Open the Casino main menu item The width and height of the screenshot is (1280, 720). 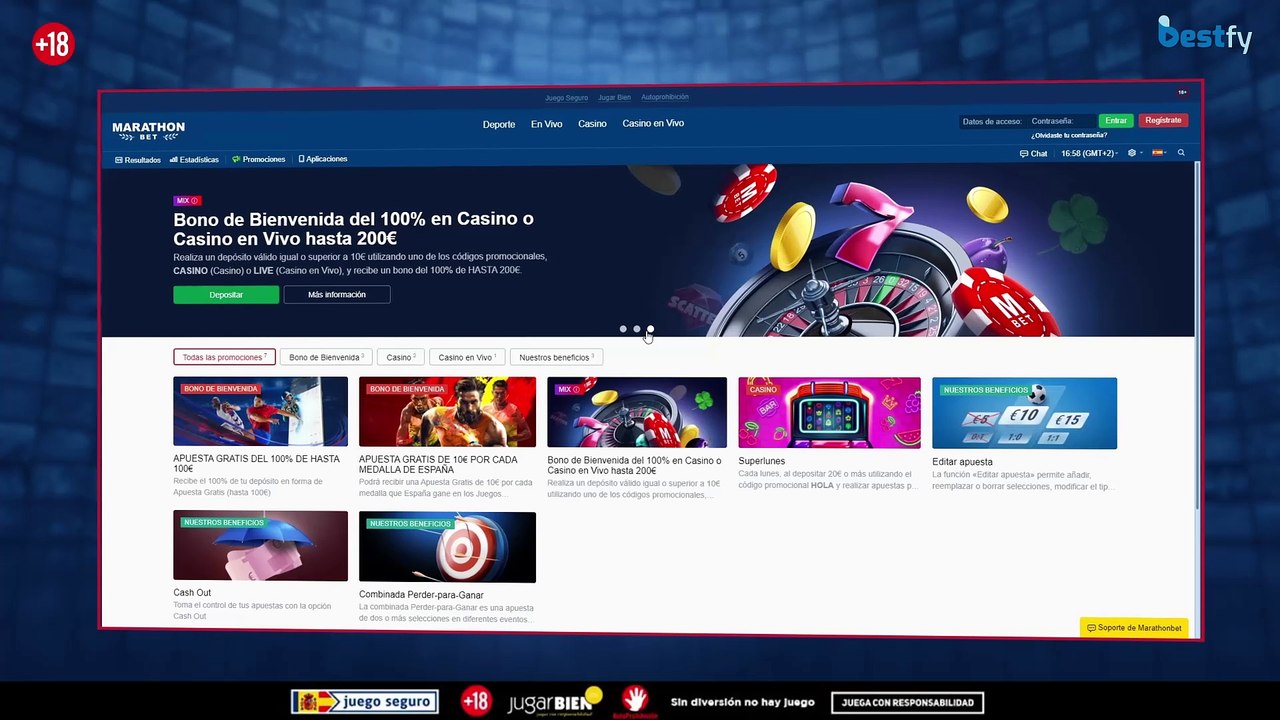592,124
